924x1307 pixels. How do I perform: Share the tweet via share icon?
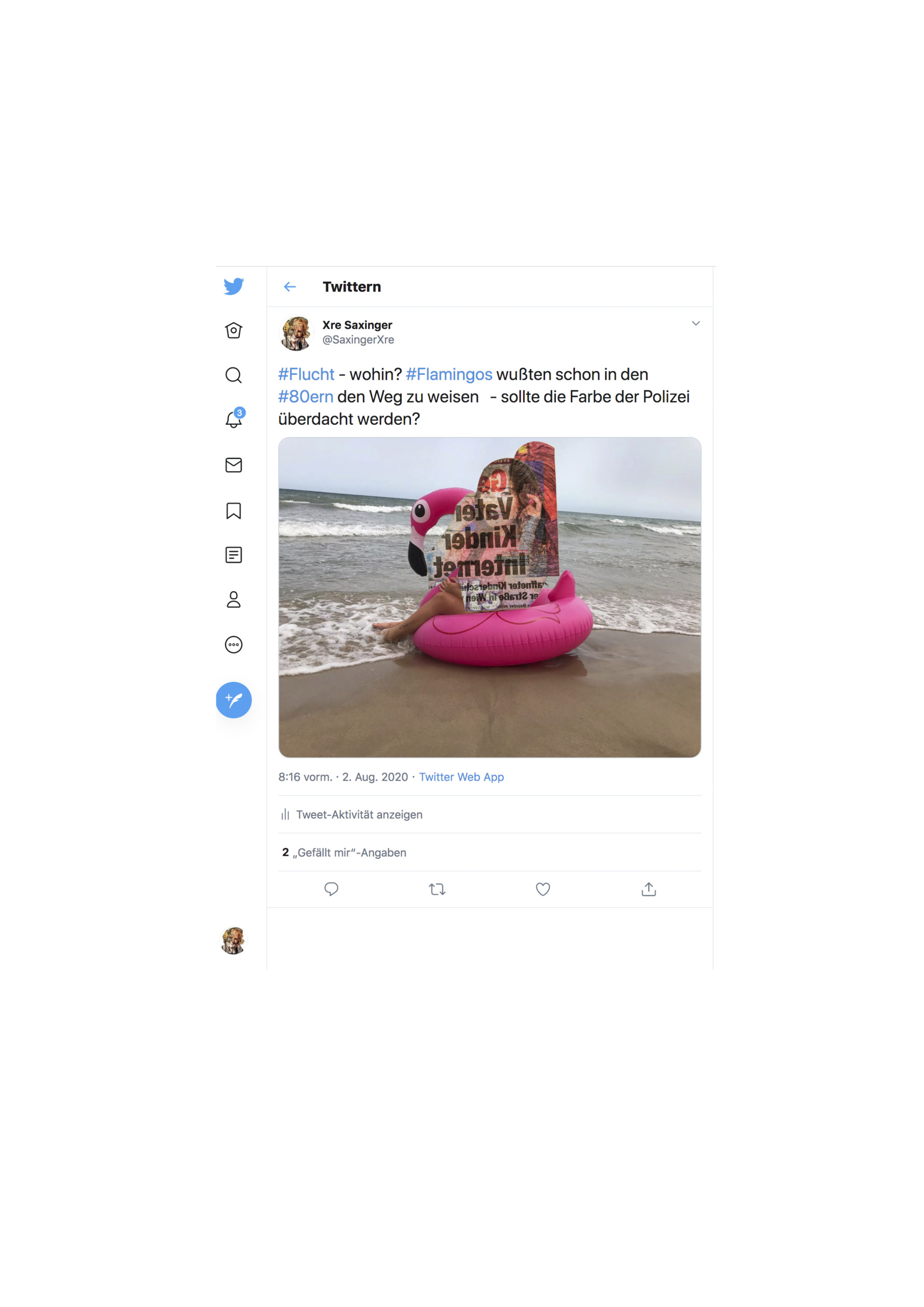point(649,889)
